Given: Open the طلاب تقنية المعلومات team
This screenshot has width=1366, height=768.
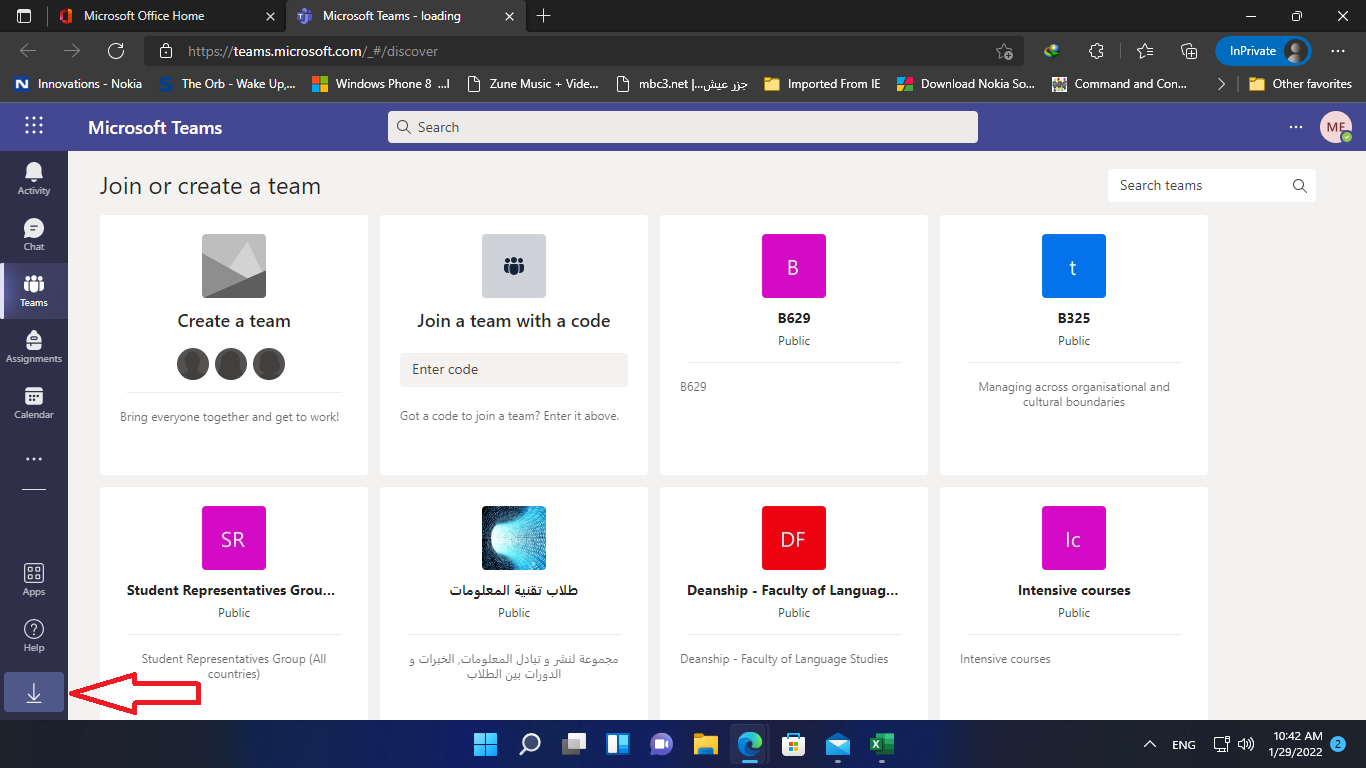Looking at the screenshot, I should [x=514, y=603].
